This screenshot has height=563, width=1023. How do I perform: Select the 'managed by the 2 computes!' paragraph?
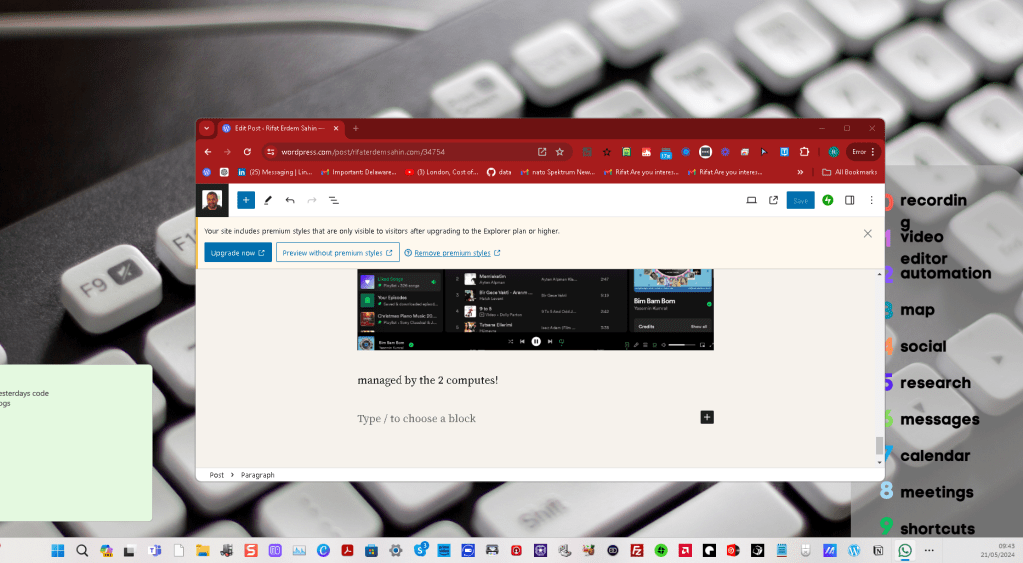point(427,380)
